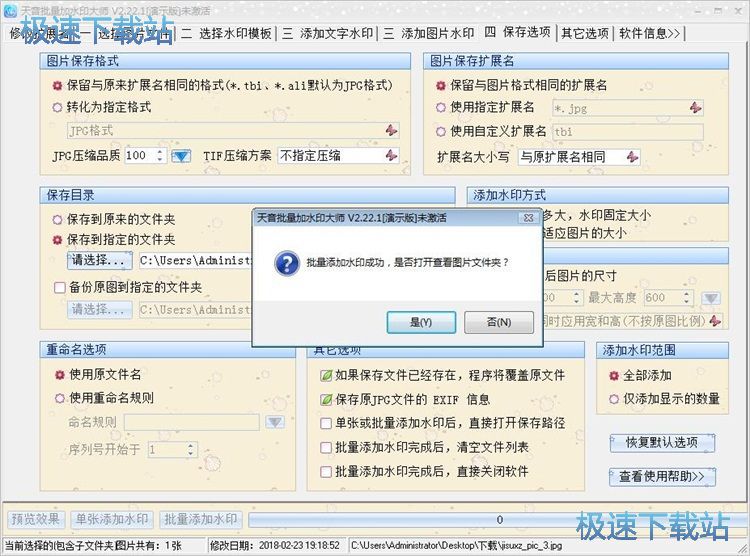Image resolution: width=750 pixels, height=556 pixels.
Task: Select the 保存选项 tab
Action: (x=518, y=33)
